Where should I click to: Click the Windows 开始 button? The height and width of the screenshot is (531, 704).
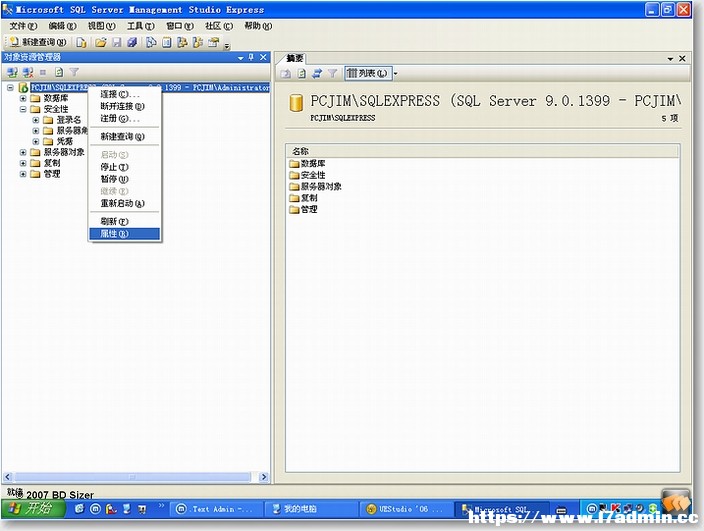[33, 509]
